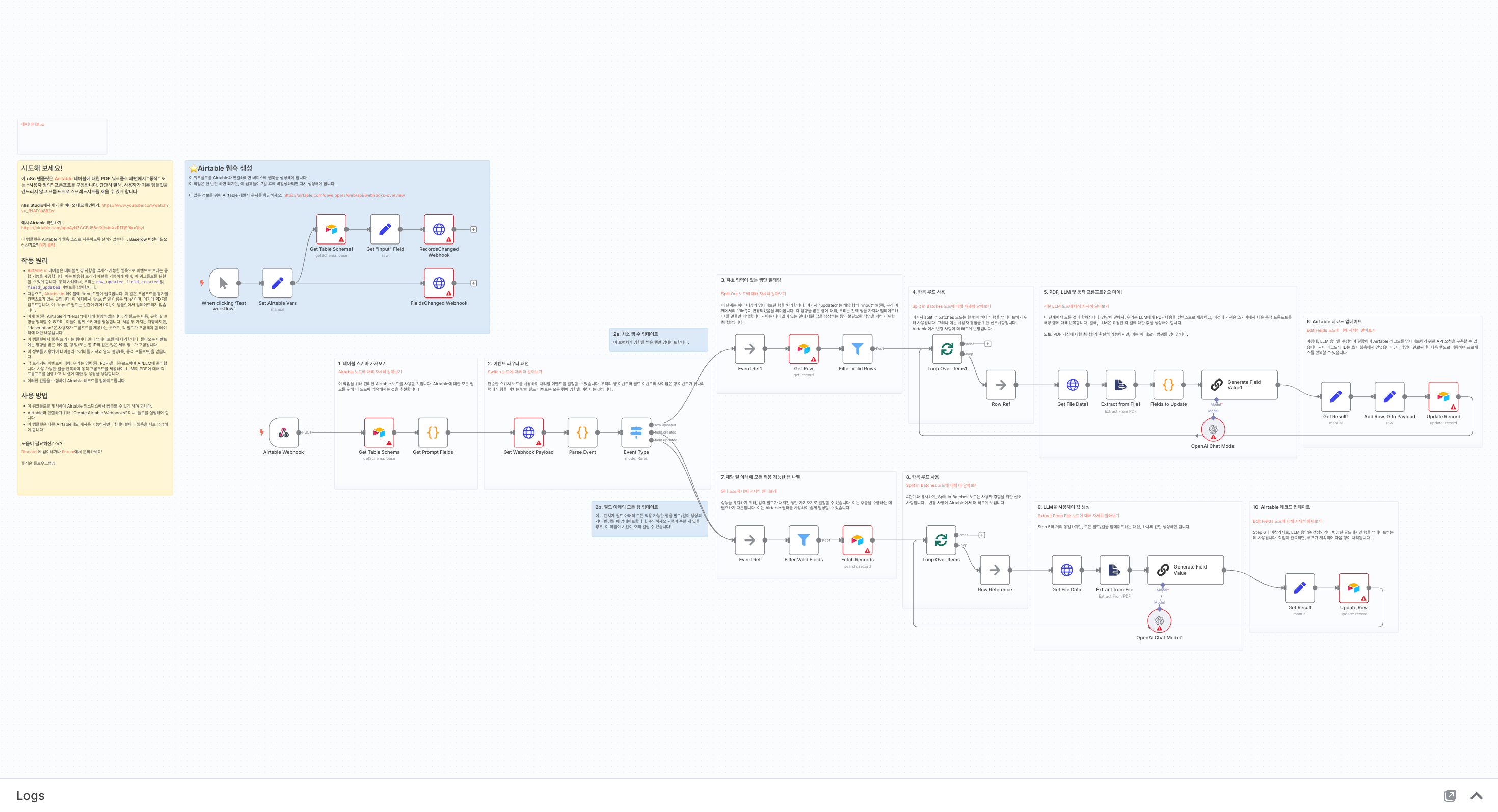Select the Event Ref1 node
The width and height of the screenshot is (1498, 812).
tap(750, 349)
